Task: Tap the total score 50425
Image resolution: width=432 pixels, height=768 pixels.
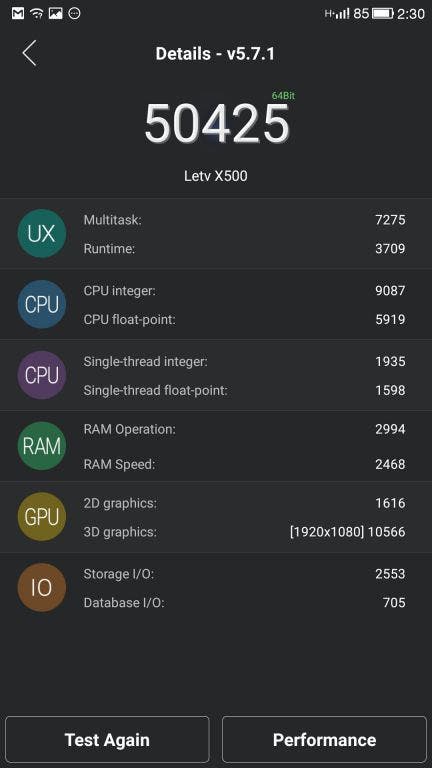Action: click(x=216, y=124)
